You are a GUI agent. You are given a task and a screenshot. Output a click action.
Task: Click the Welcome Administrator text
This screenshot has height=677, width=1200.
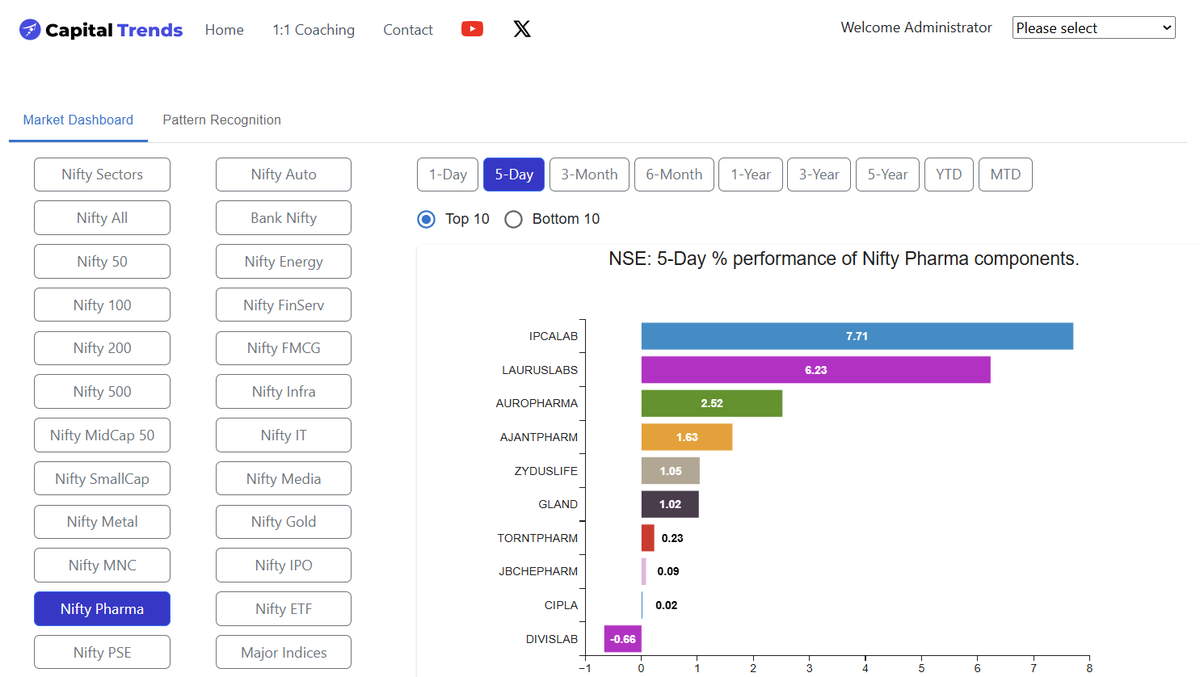point(916,28)
